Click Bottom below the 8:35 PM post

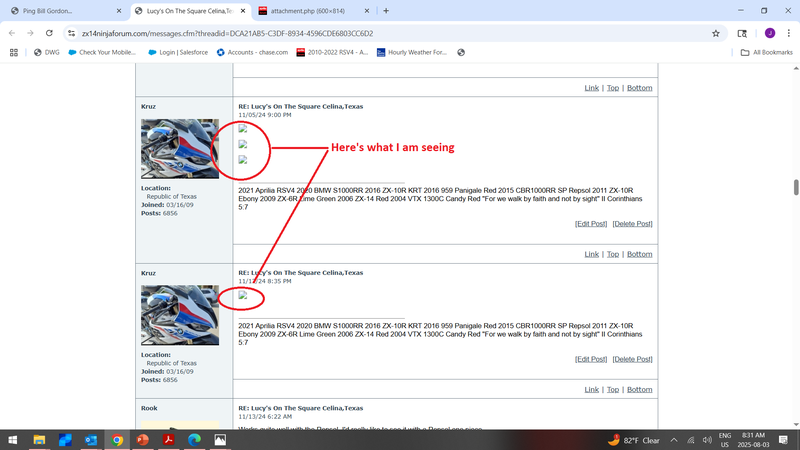[x=639, y=389]
